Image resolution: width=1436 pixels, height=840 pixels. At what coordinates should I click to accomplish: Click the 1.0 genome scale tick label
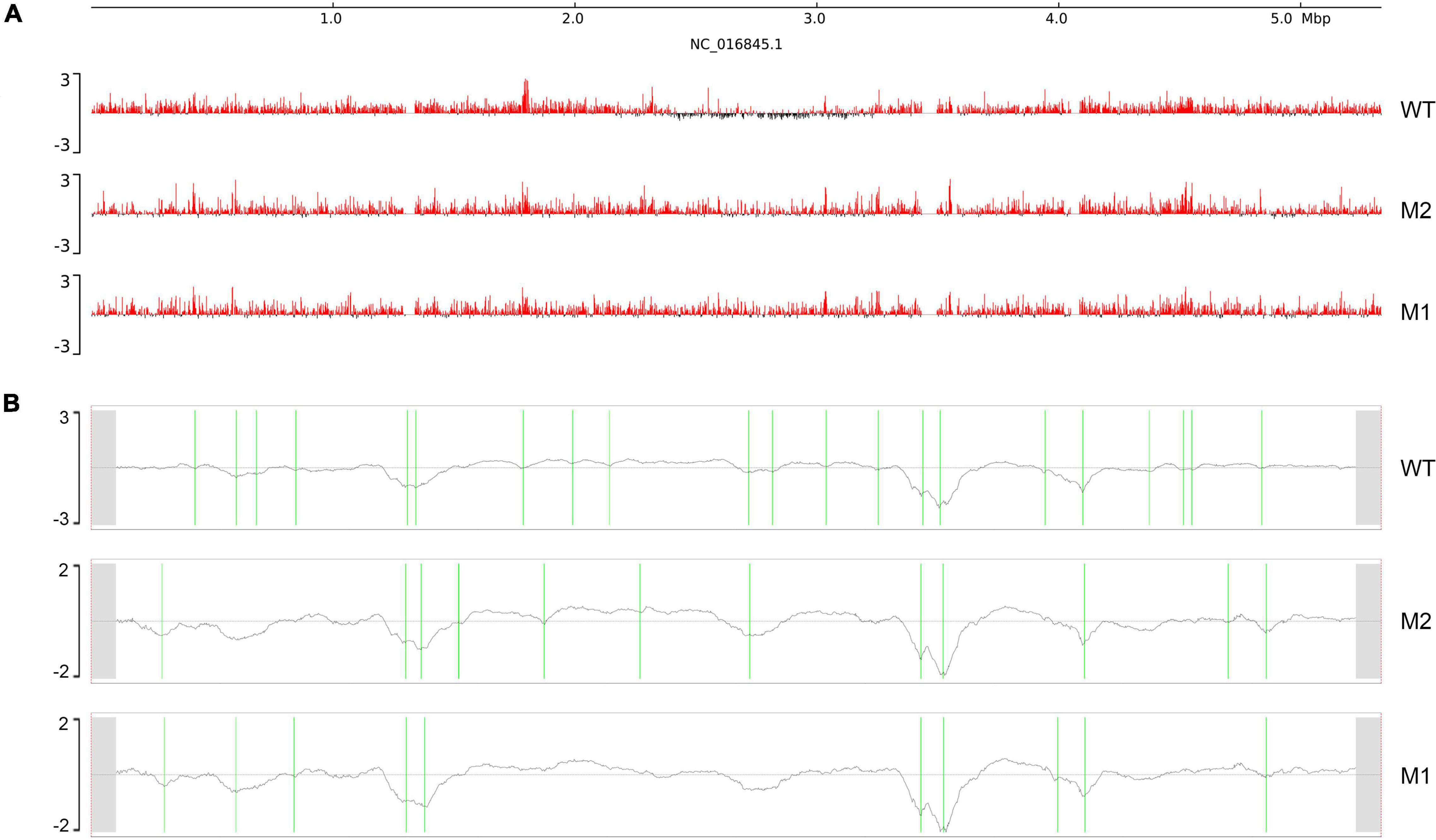(330, 19)
